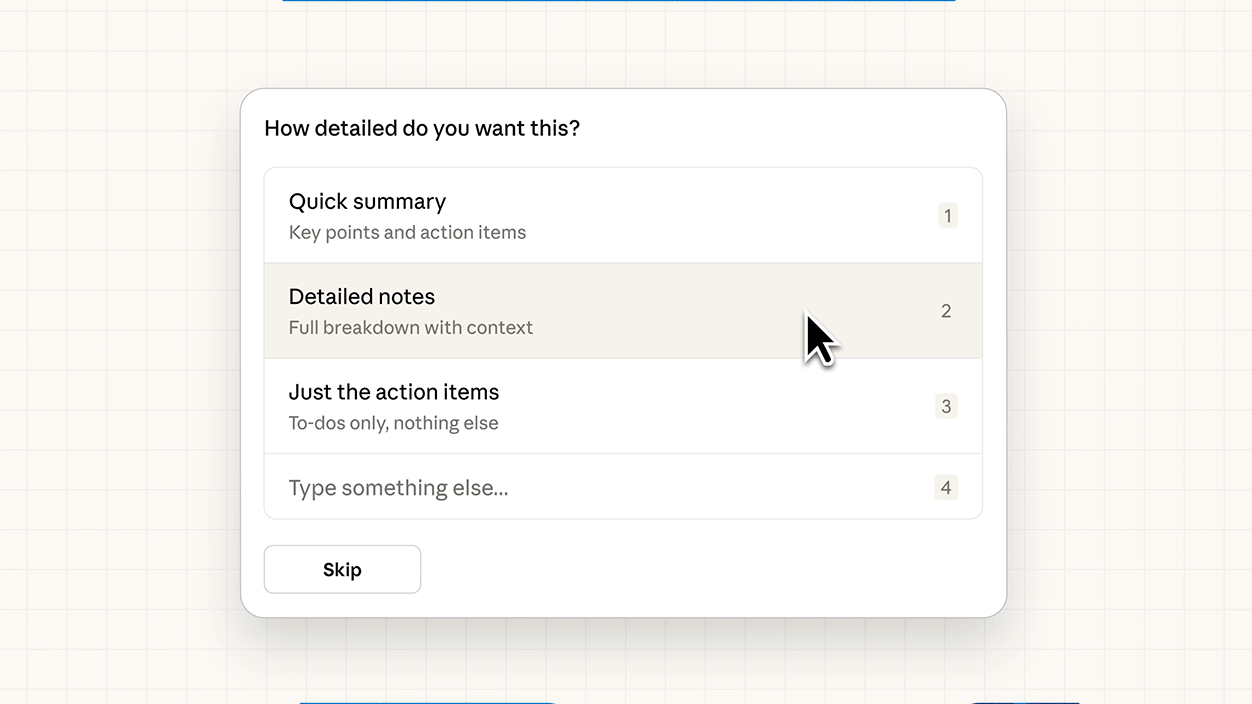Select the Quick summary option
The width and height of the screenshot is (1252, 704).
600,216
